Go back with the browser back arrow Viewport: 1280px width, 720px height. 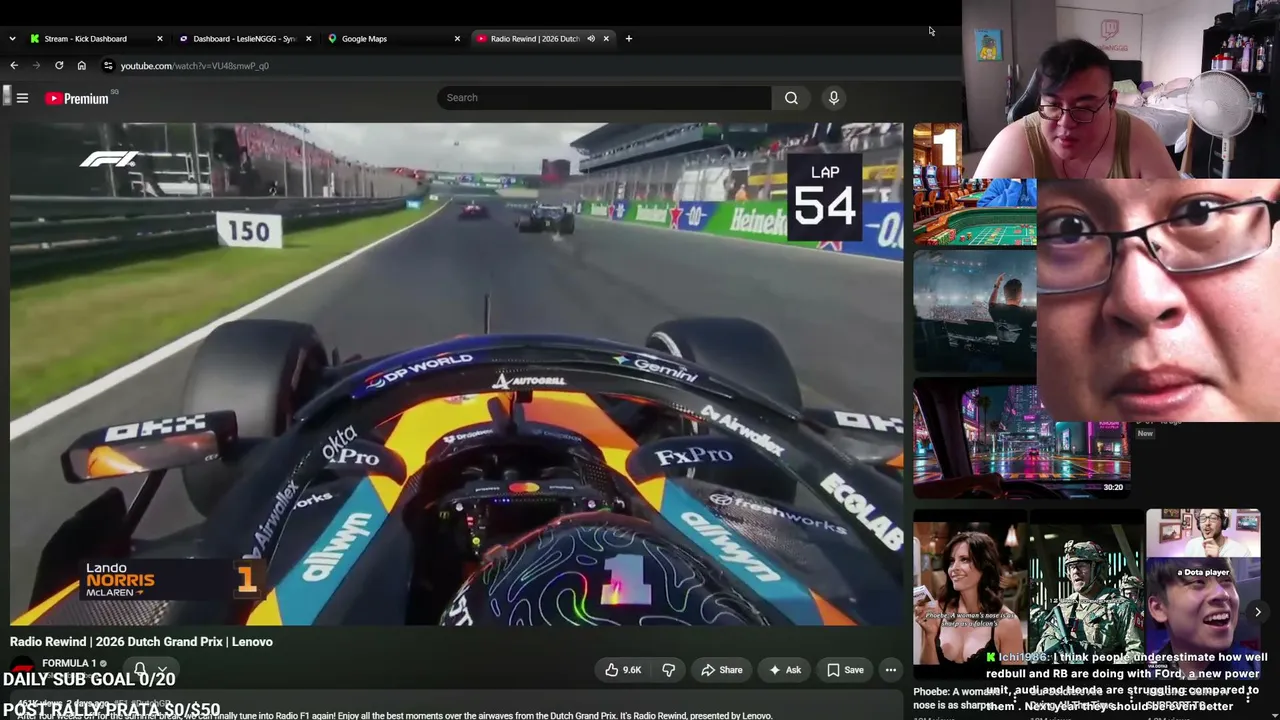(14, 65)
